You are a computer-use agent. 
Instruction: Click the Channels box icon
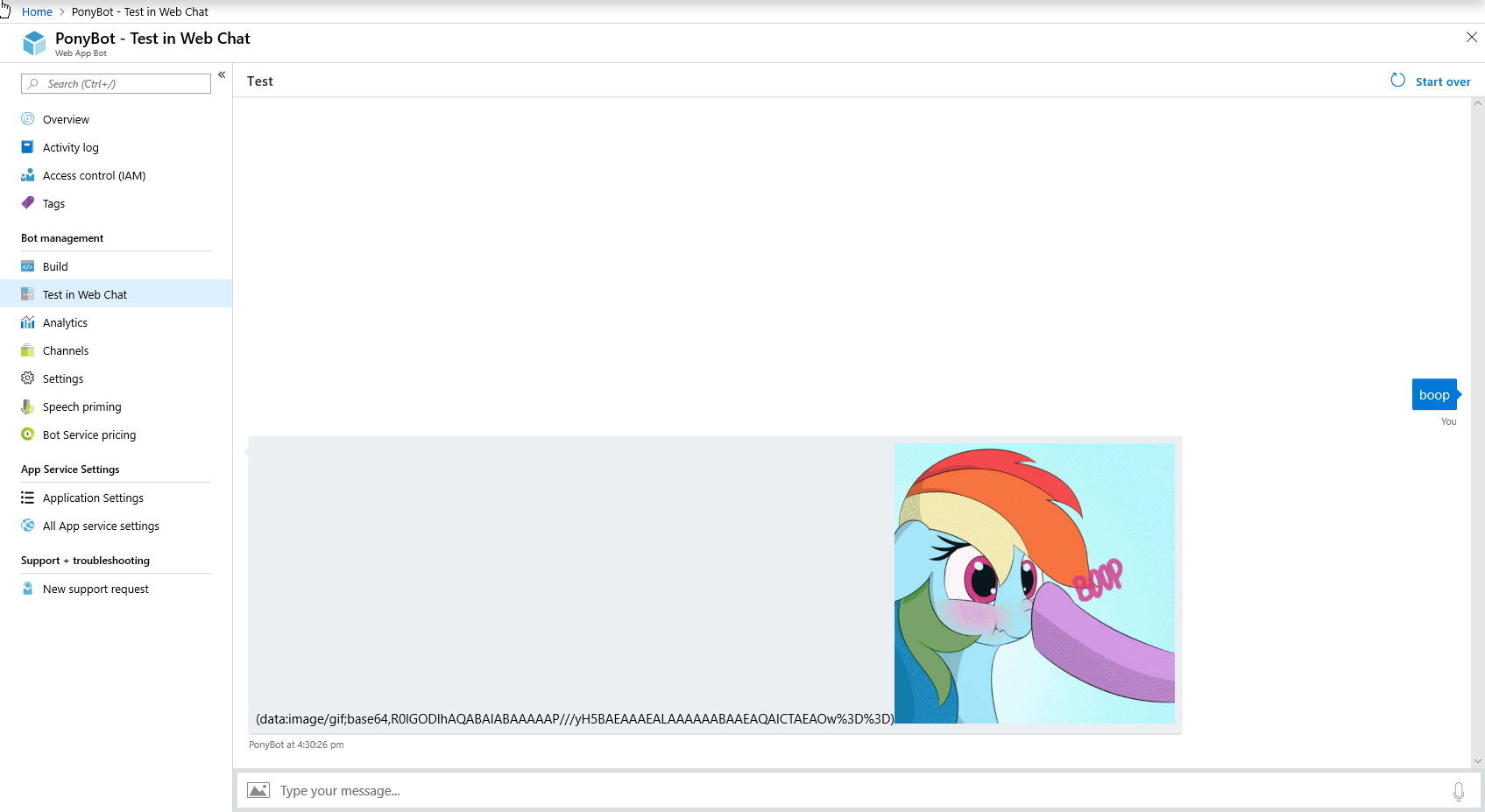click(28, 350)
